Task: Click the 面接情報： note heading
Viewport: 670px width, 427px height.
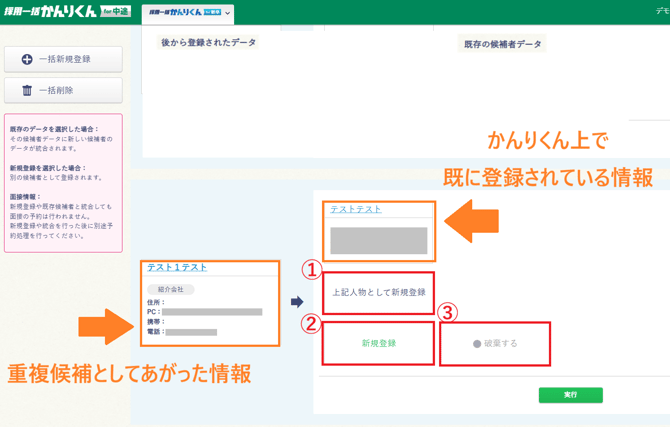Action: [25, 197]
